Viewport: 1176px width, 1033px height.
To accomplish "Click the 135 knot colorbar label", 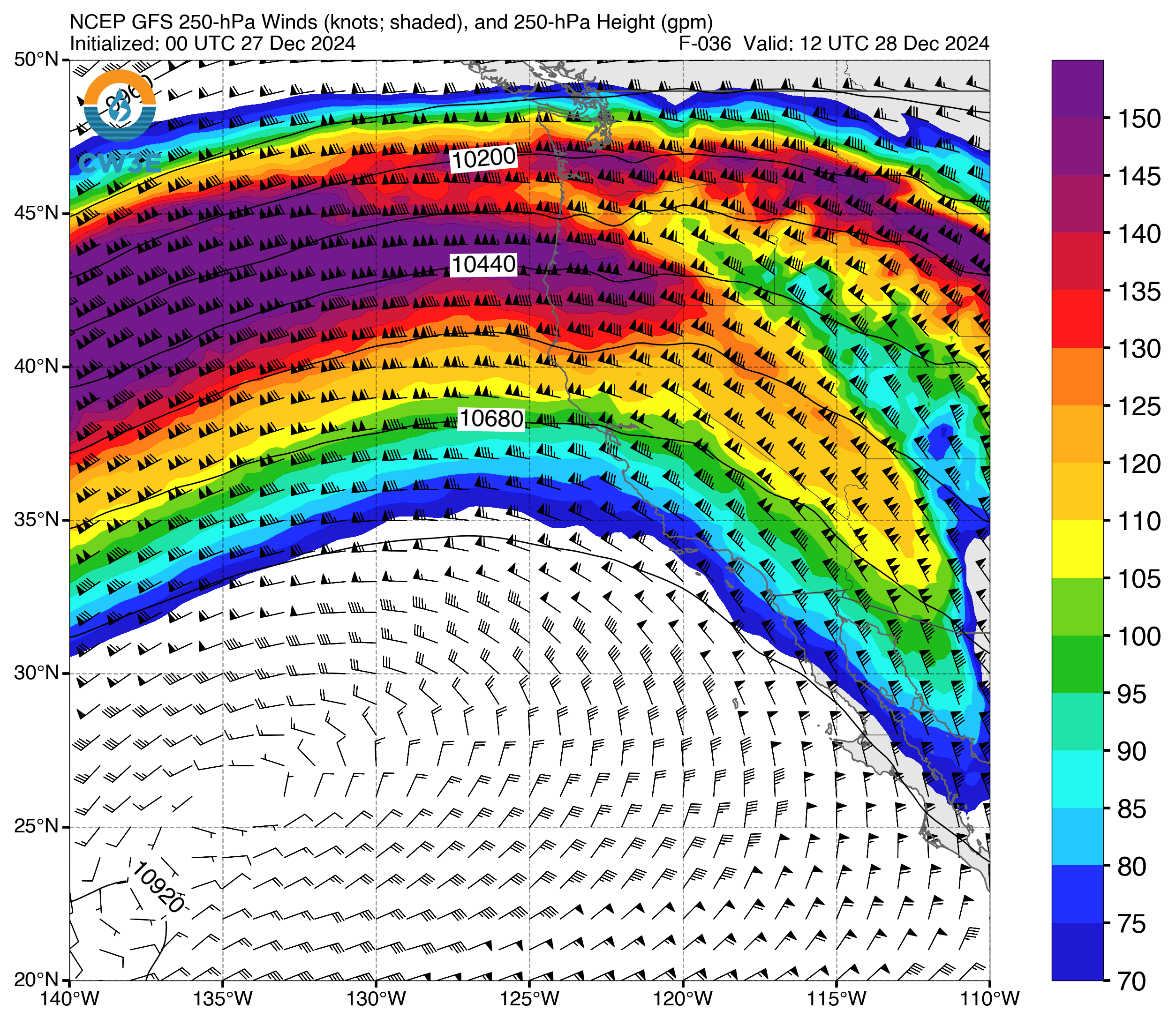I will click(1139, 292).
